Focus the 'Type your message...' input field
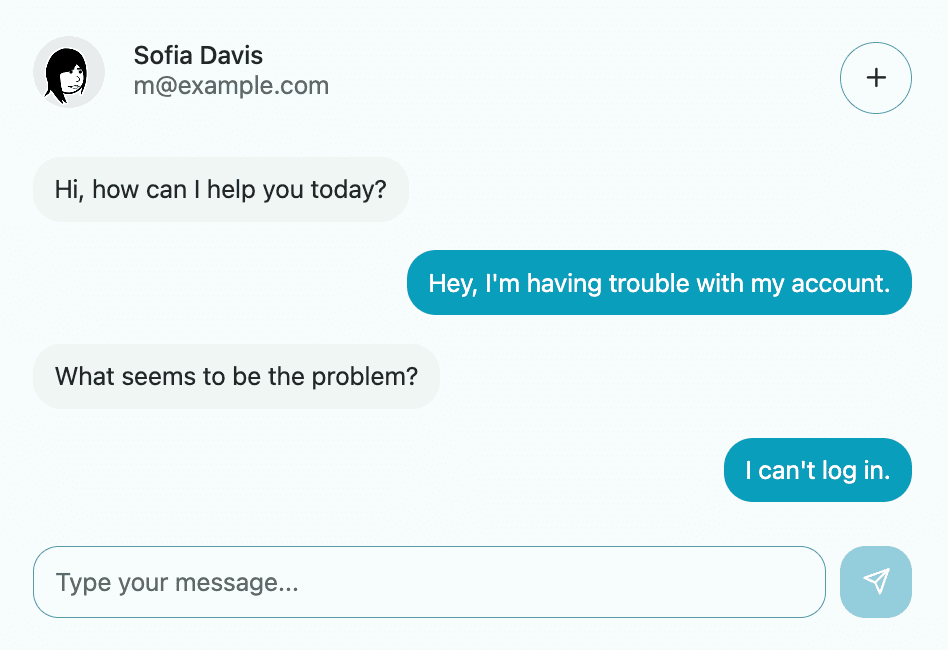Screen dimensions: 948x650 click(429, 582)
